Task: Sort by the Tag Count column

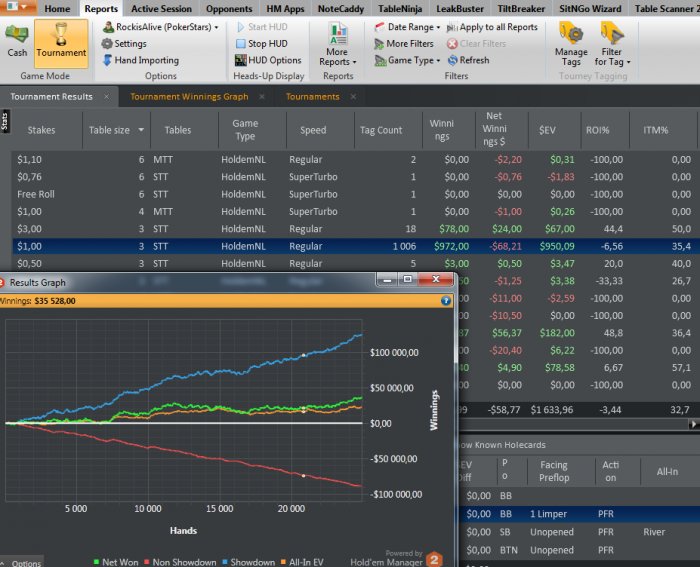Action: tap(381, 130)
